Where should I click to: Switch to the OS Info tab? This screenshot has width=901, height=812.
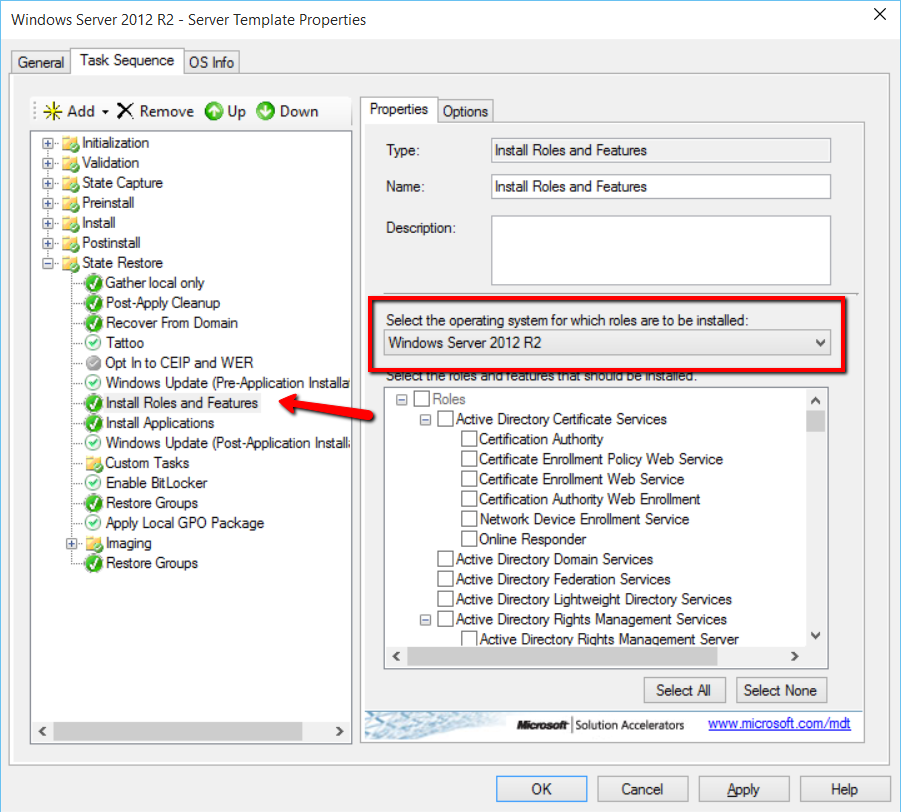211,62
